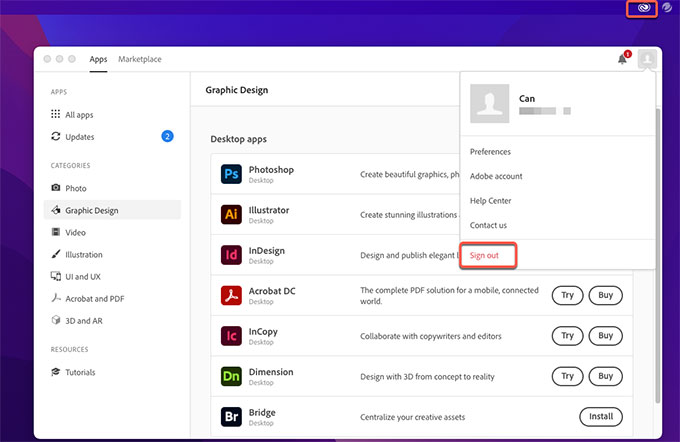Click the Acrobat DC app icon
This screenshot has width=680, height=442.
click(231, 295)
